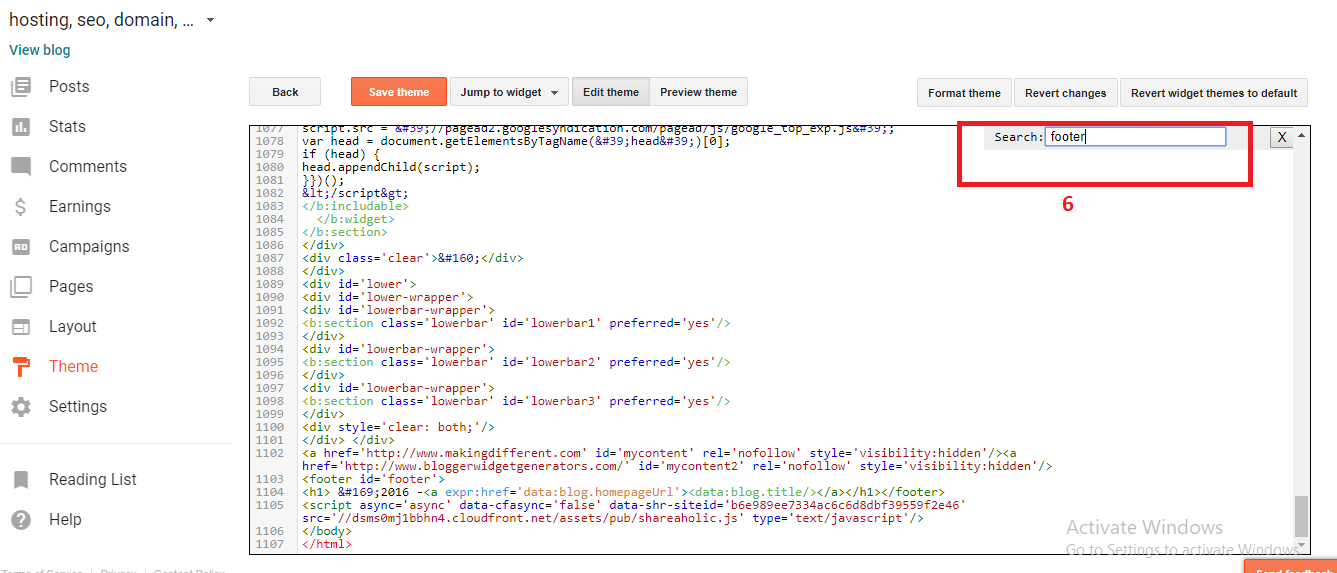Open the Reading List bookmark icon

(x=21, y=480)
